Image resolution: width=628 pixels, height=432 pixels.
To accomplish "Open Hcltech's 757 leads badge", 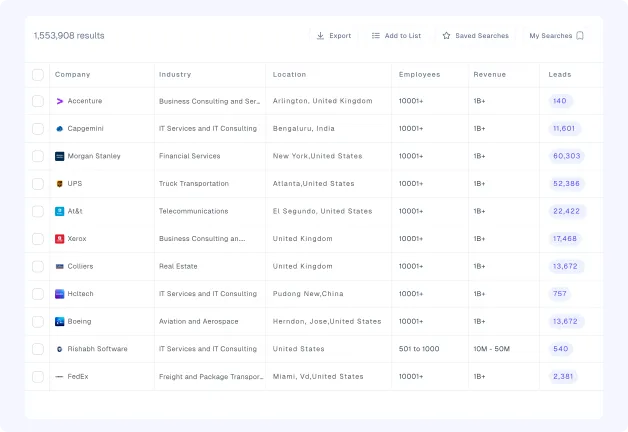I will [560, 294].
